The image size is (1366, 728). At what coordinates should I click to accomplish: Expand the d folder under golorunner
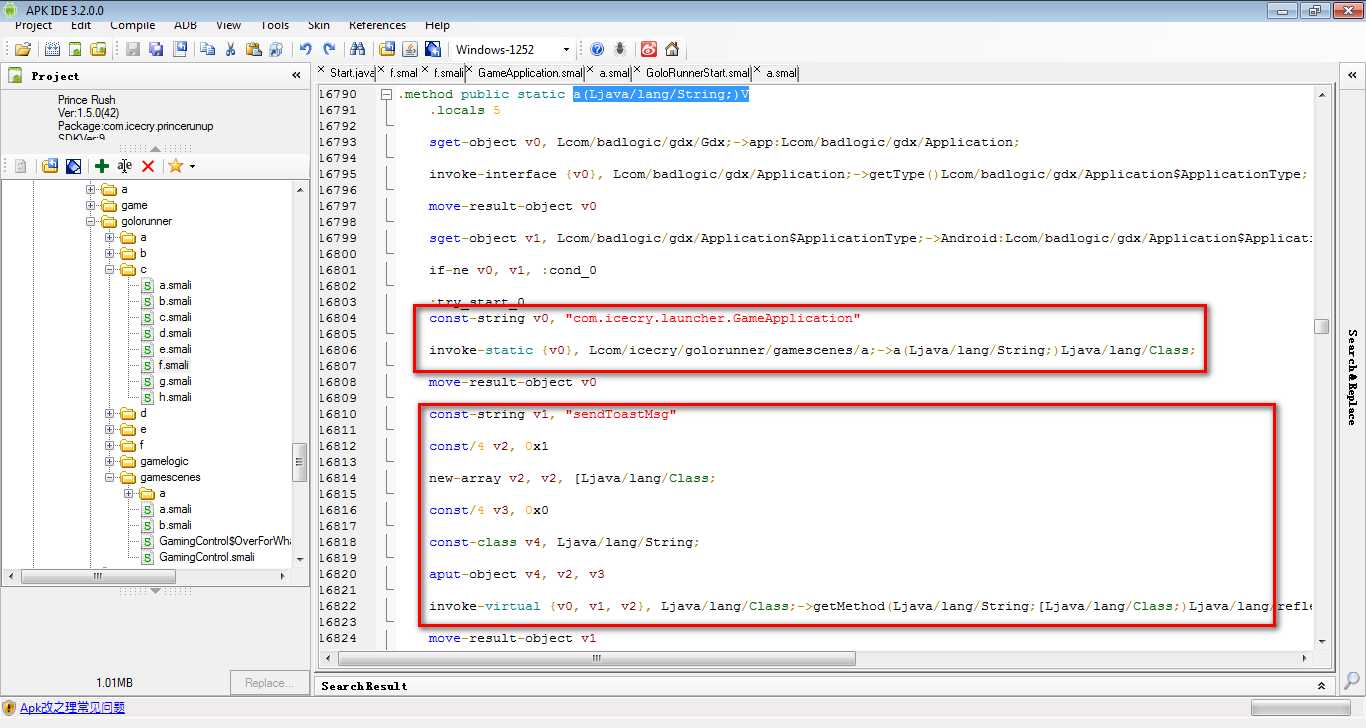tap(110, 413)
